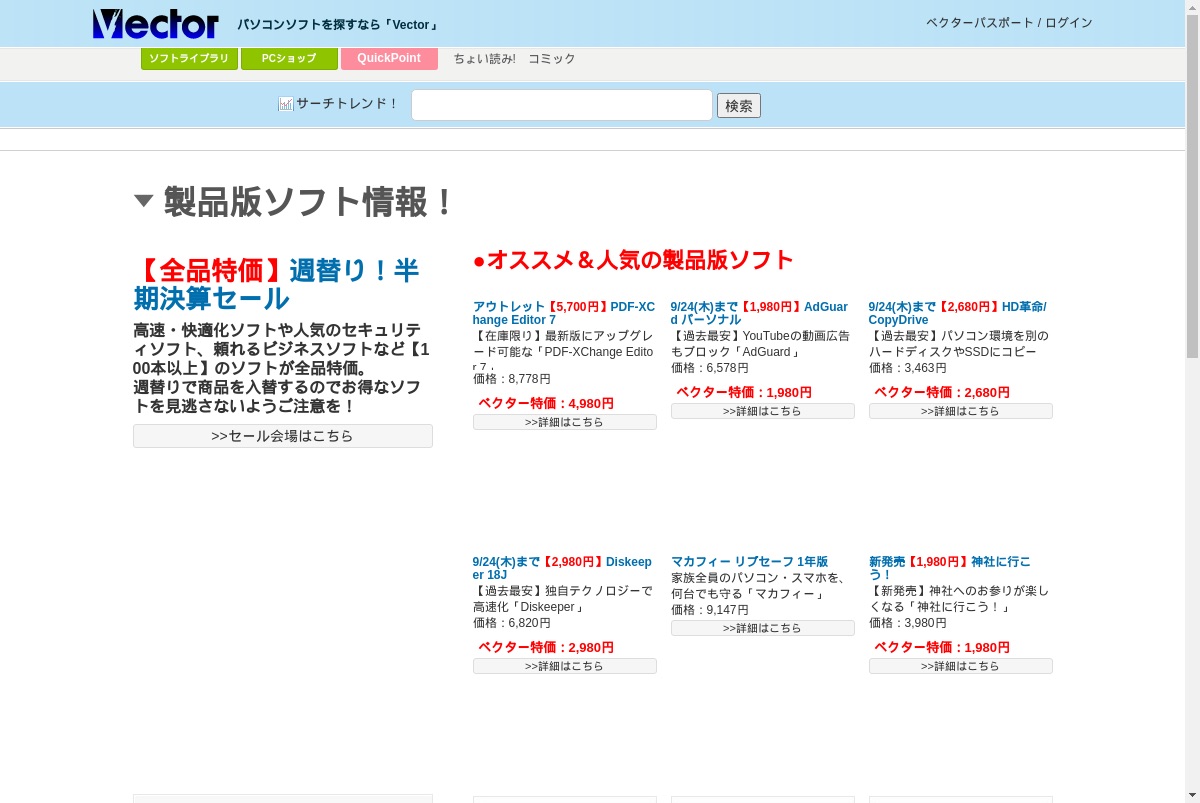
Task: Click the ベクター特価：2,980円 text
Action: tap(546, 647)
